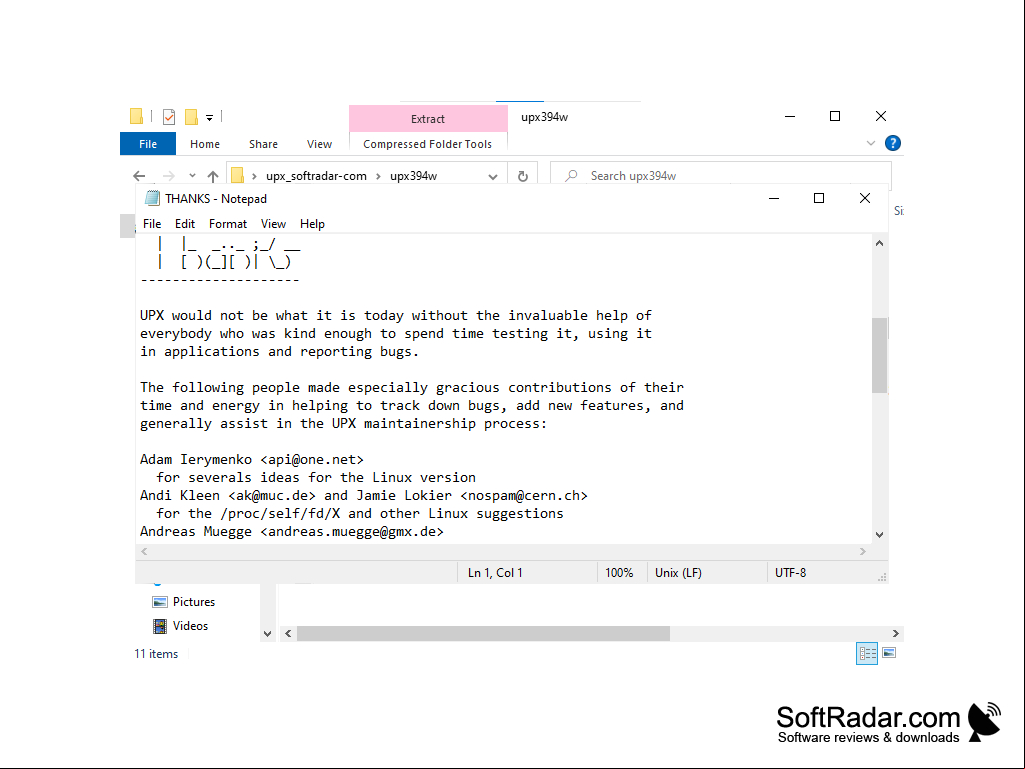Image resolution: width=1025 pixels, height=769 pixels.
Task: Open the File tab in Explorer ribbon
Action: (x=148, y=144)
